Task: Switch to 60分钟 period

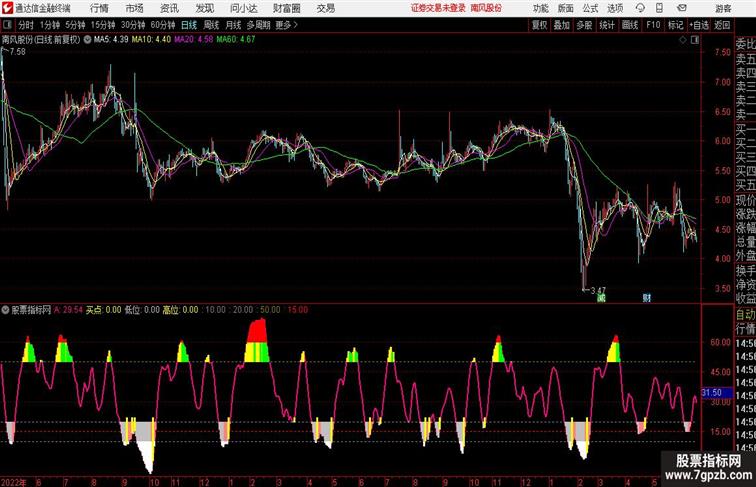Action: coord(162,25)
